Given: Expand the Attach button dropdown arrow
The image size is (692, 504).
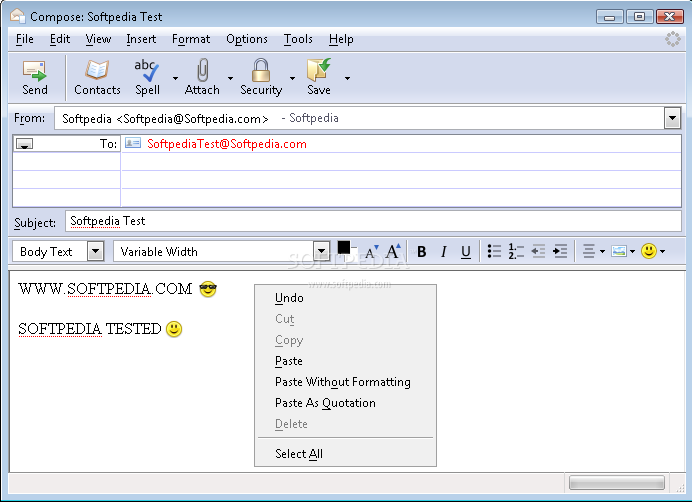Looking at the screenshot, I should point(230,78).
